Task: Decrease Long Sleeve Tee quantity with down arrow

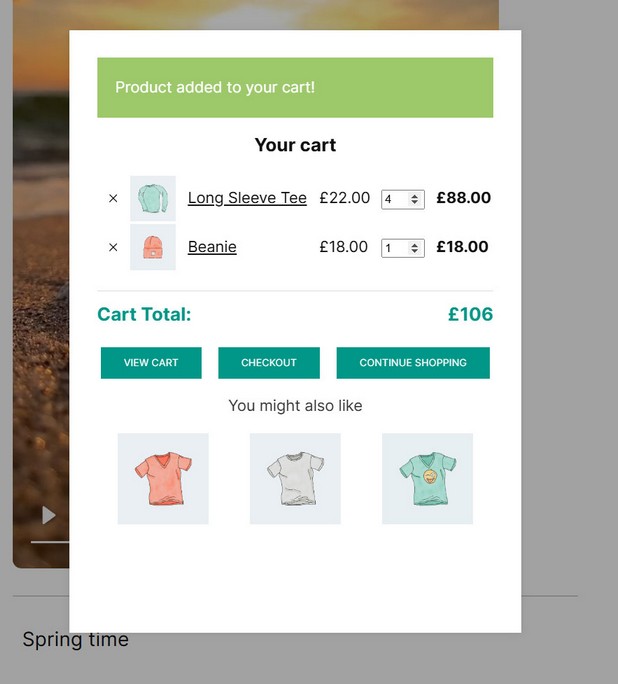Action: coord(416,203)
